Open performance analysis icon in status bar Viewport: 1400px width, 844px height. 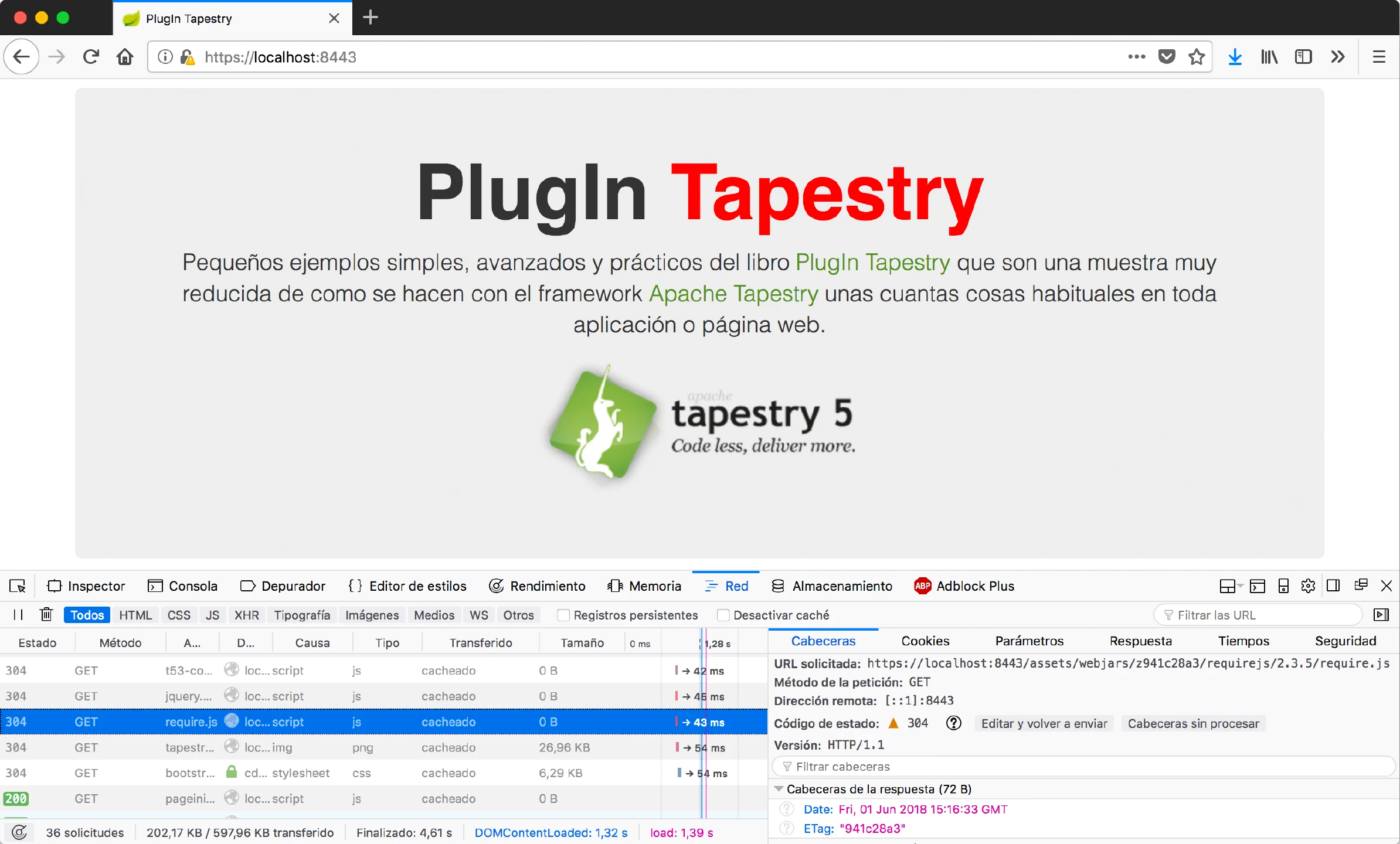(x=19, y=832)
